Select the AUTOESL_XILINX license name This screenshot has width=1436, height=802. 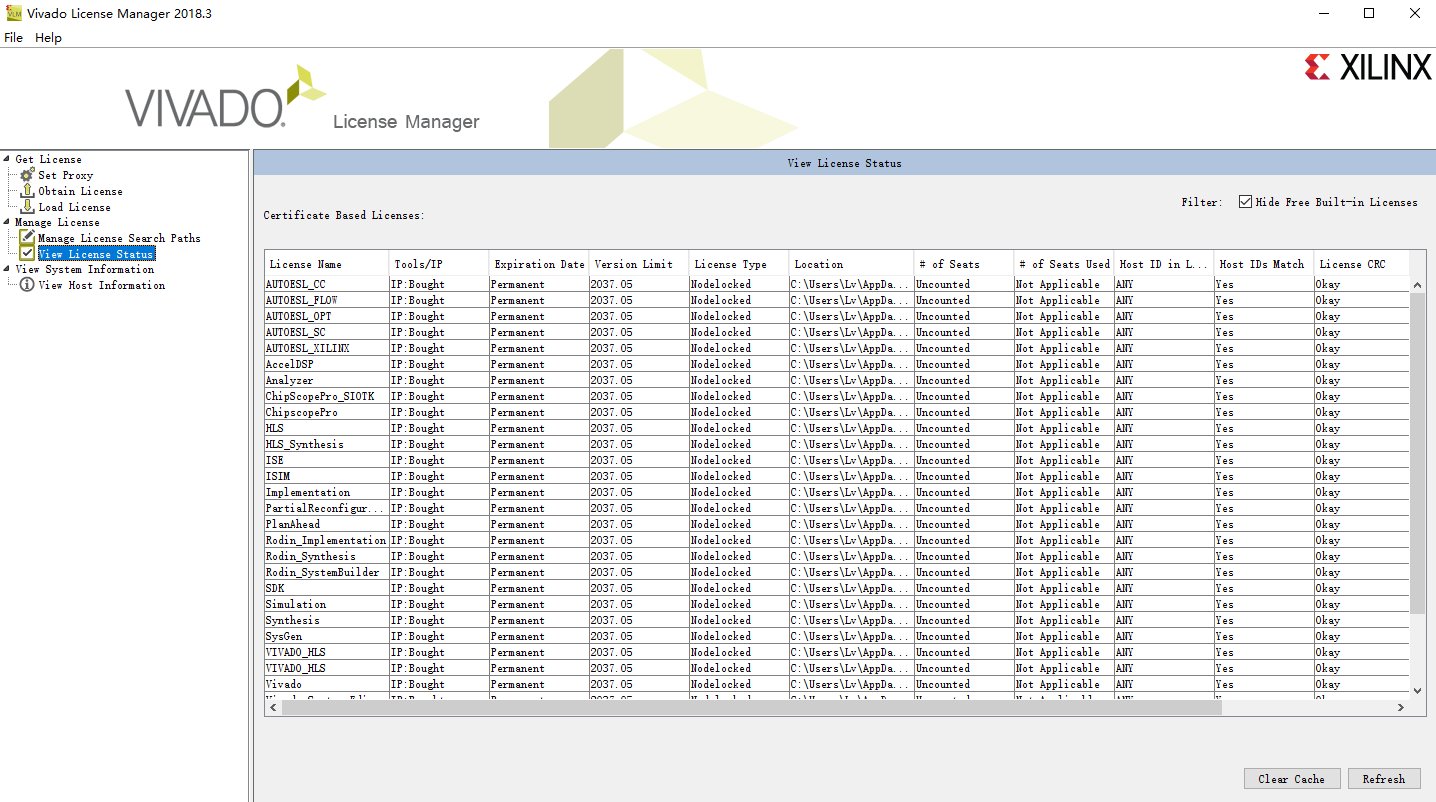pos(307,348)
